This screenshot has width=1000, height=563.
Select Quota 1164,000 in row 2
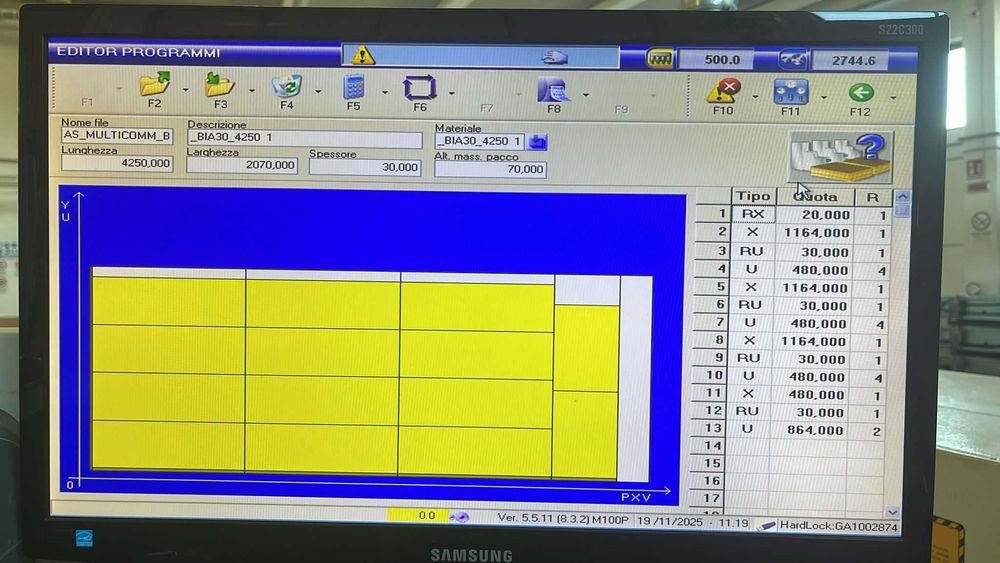(x=814, y=233)
